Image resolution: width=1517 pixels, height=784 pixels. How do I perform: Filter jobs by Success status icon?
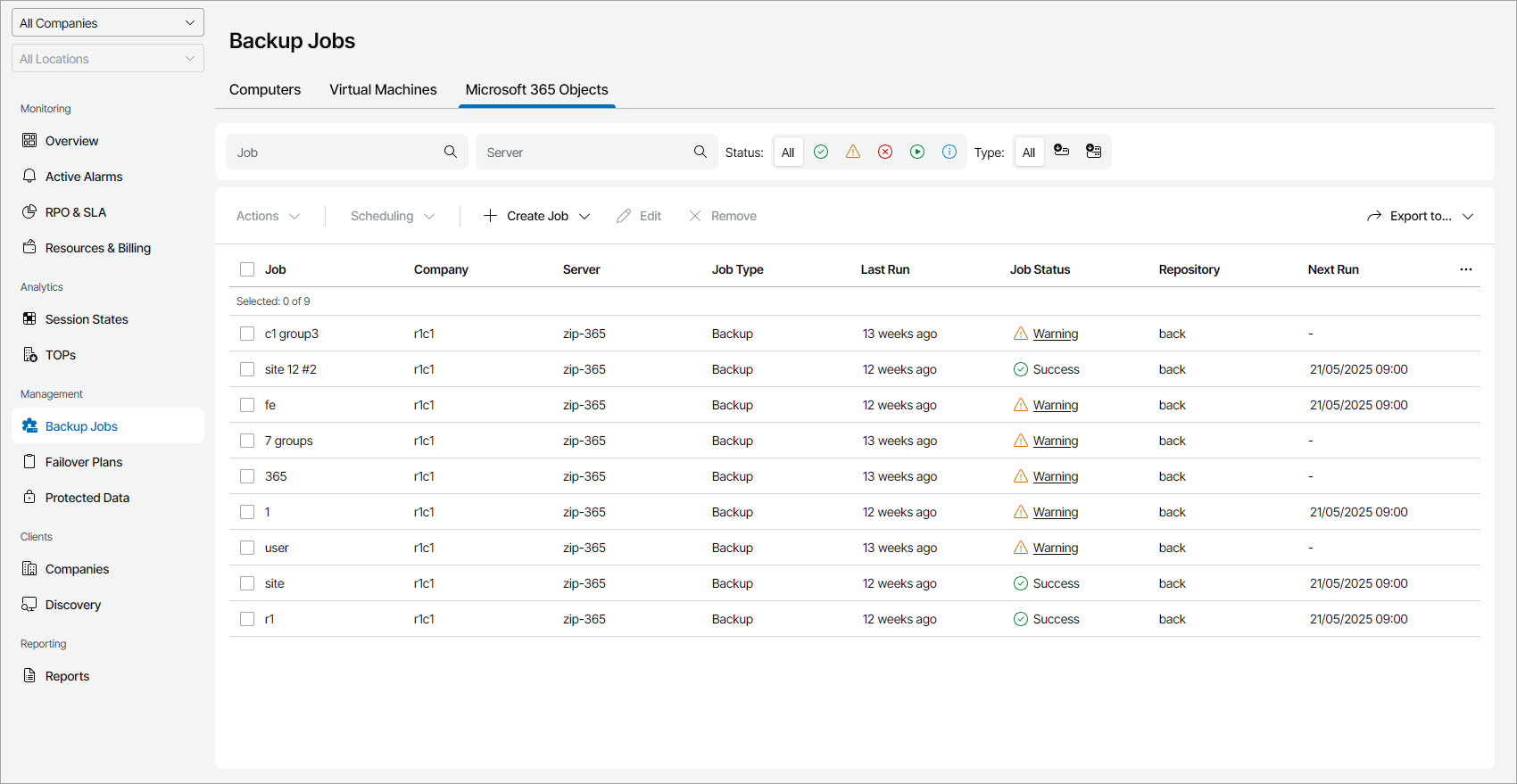[821, 152]
